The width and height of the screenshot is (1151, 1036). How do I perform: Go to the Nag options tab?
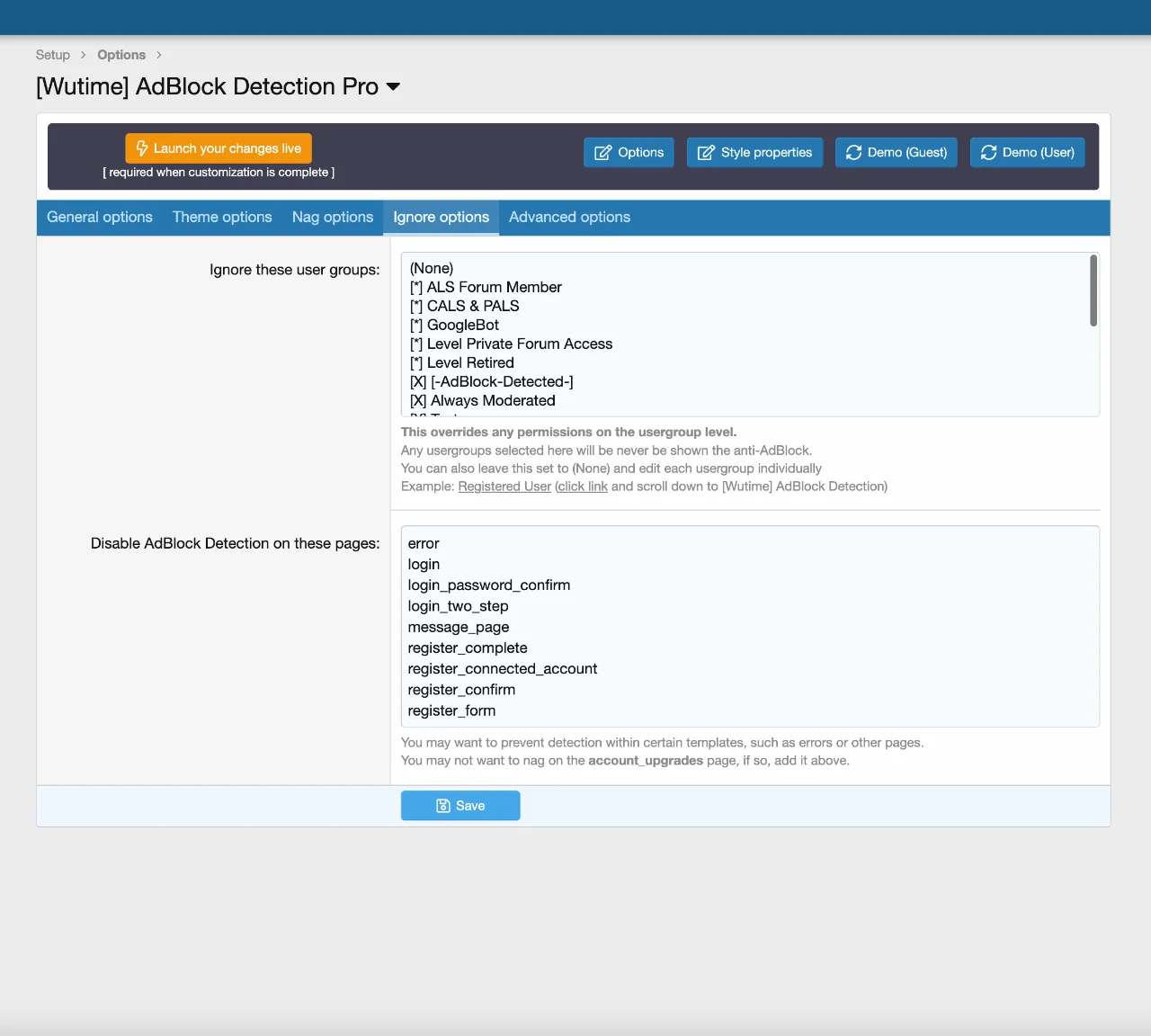(333, 217)
